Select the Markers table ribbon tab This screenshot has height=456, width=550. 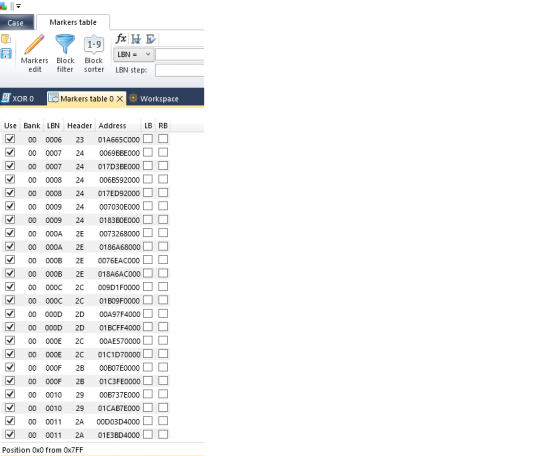(73, 22)
